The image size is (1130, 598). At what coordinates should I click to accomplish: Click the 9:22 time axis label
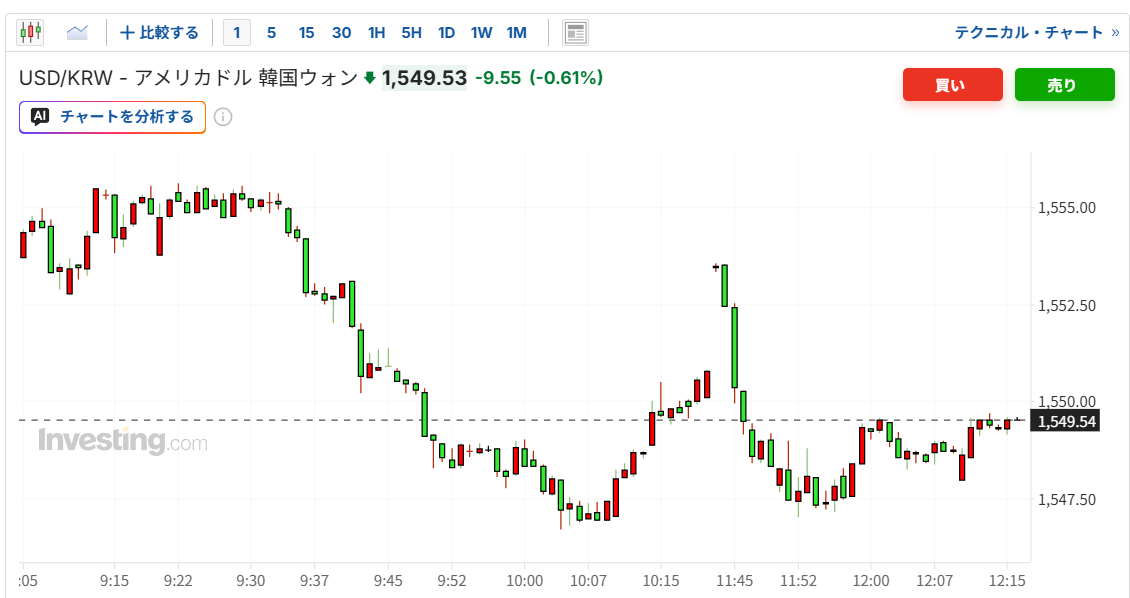(x=178, y=581)
